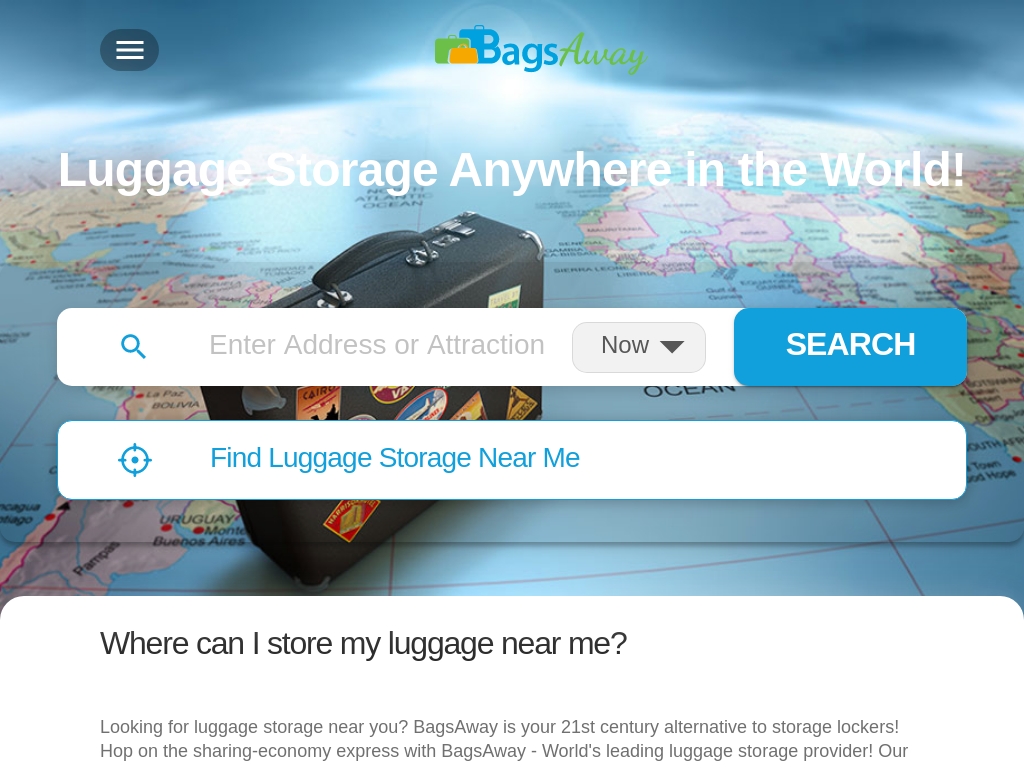Viewport: 1024px width, 768px height.
Task: Focus the Enter Address or Attraction field
Action: (x=377, y=345)
